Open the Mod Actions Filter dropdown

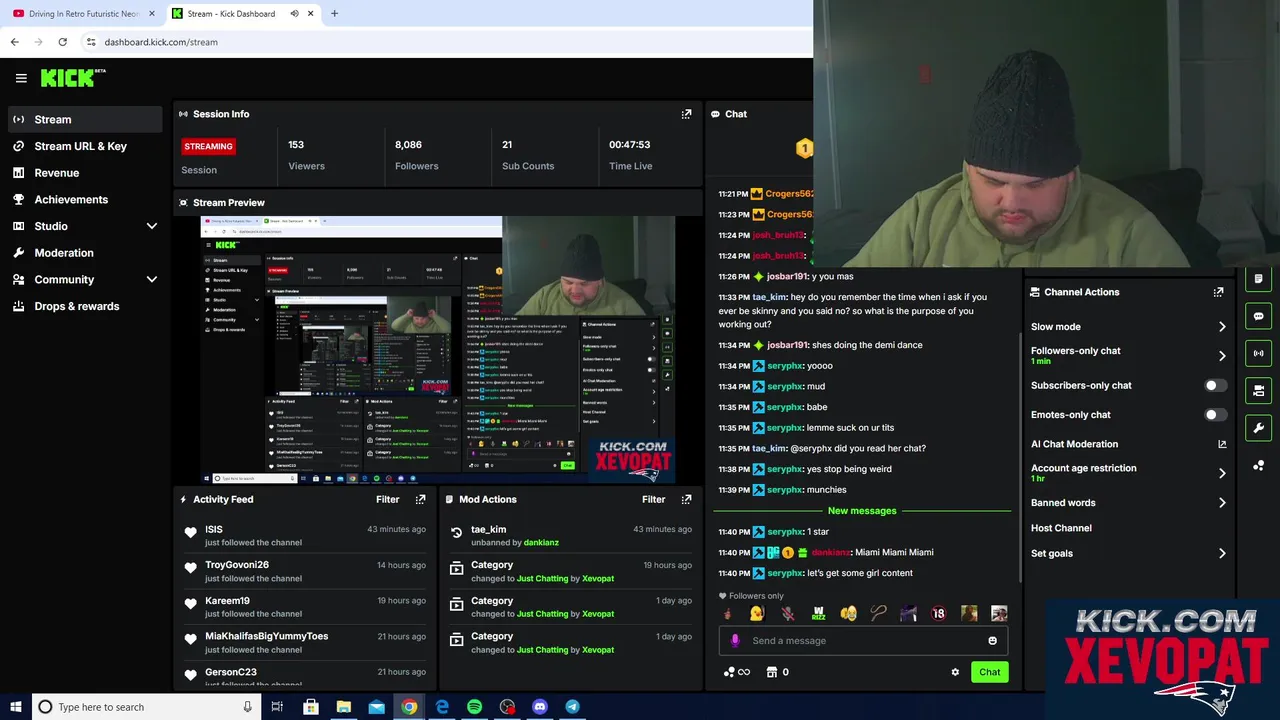click(653, 499)
